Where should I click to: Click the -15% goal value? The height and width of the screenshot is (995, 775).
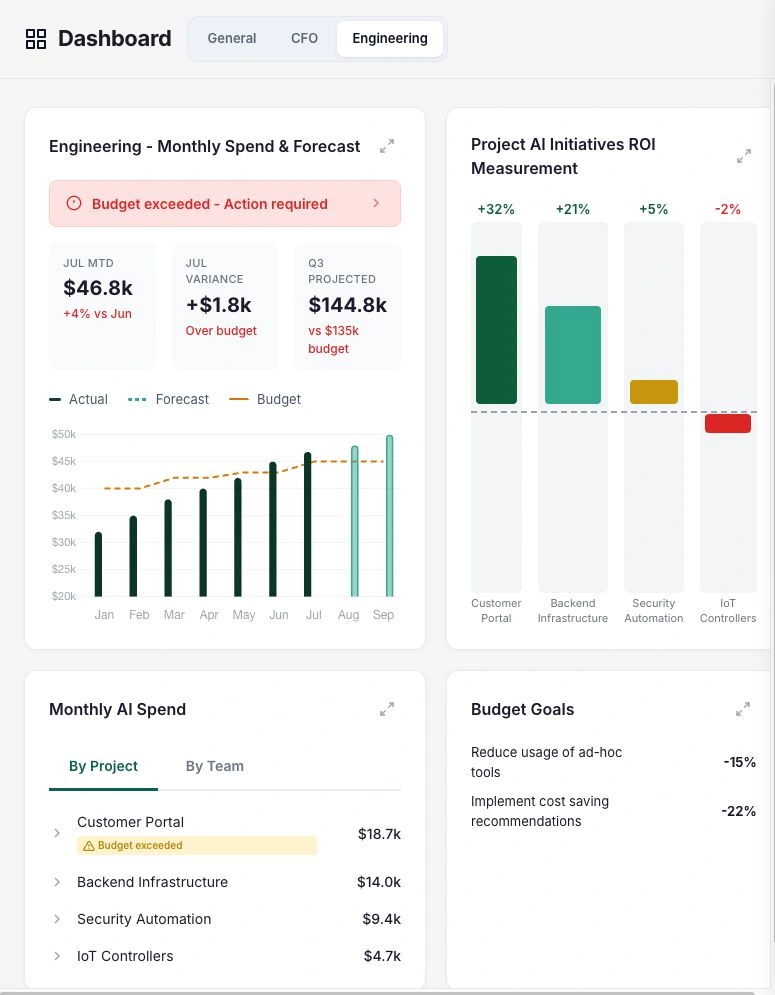click(739, 762)
